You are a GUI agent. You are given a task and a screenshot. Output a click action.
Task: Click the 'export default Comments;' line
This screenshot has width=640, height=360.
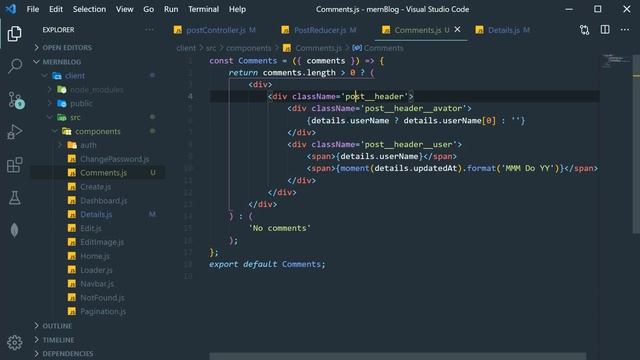tap(267, 264)
